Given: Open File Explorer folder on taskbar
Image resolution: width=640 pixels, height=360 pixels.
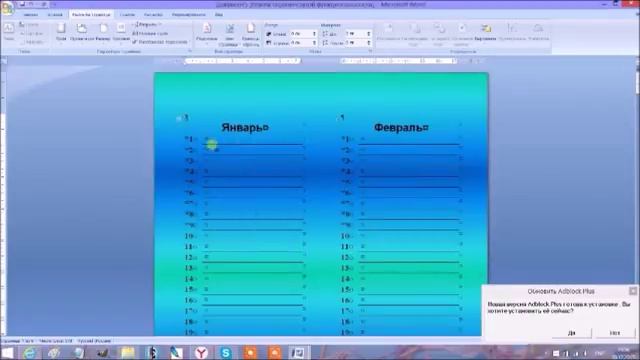Looking at the screenshot, I should pos(127,353).
